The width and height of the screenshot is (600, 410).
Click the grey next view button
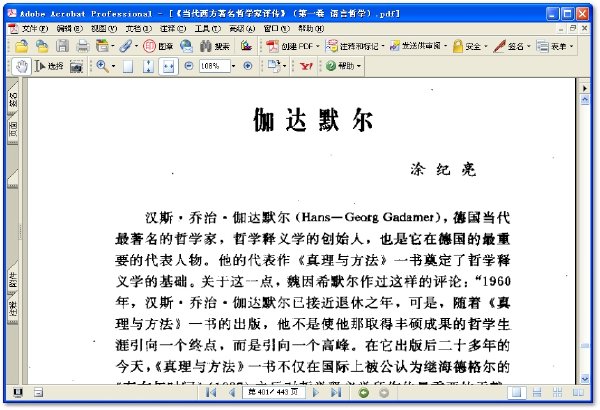click(x=384, y=392)
